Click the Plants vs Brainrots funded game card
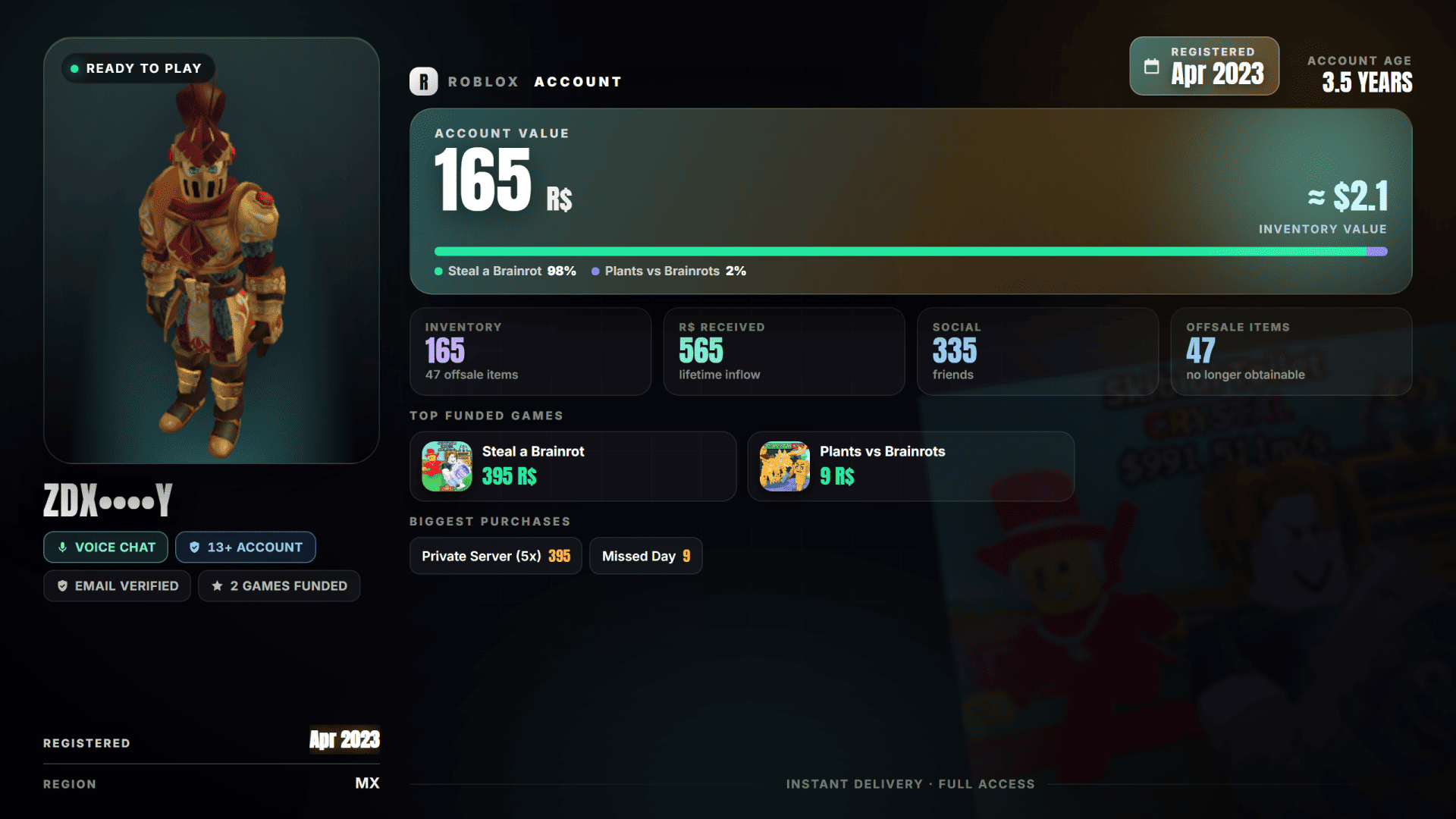 tap(911, 466)
